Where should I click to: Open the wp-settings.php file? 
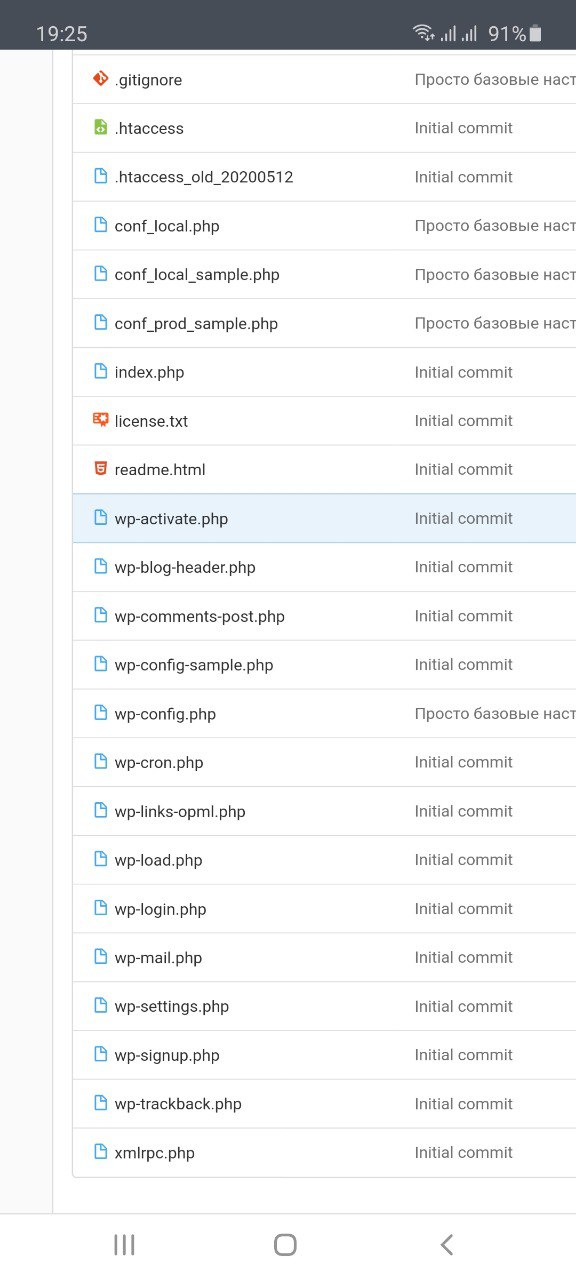(x=172, y=1007)
